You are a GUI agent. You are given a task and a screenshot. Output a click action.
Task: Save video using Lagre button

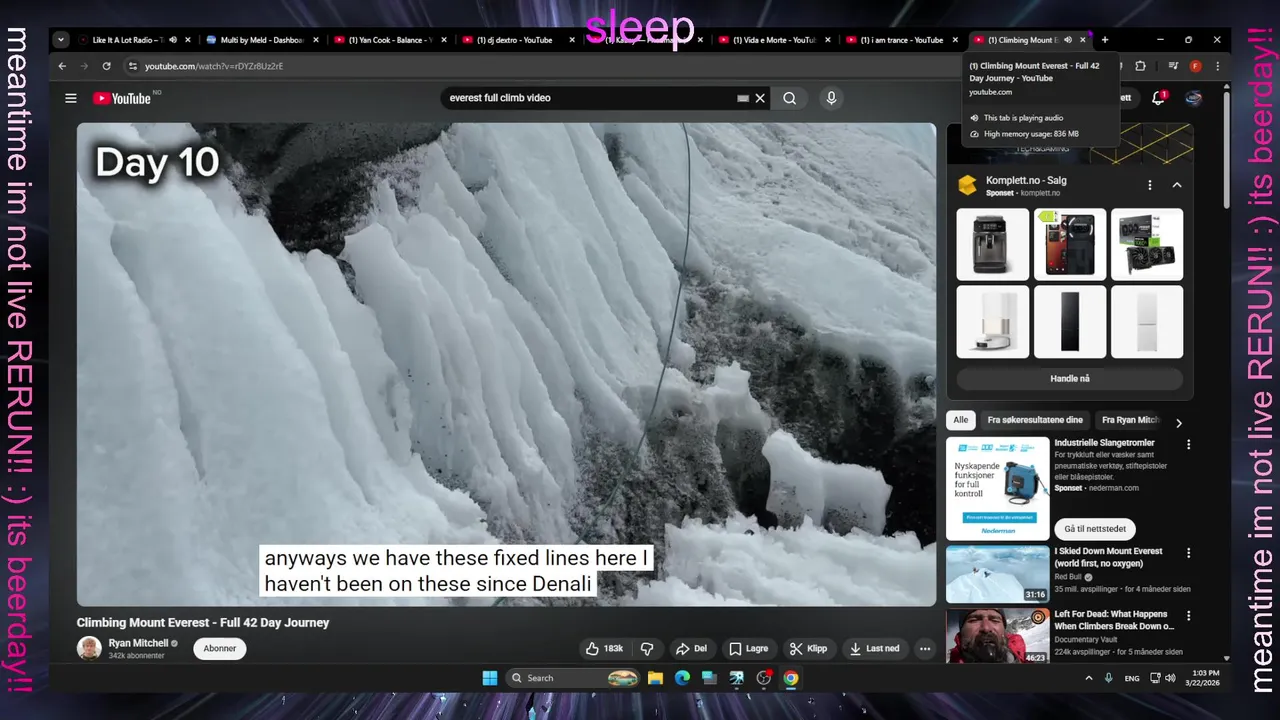[748, 648]
